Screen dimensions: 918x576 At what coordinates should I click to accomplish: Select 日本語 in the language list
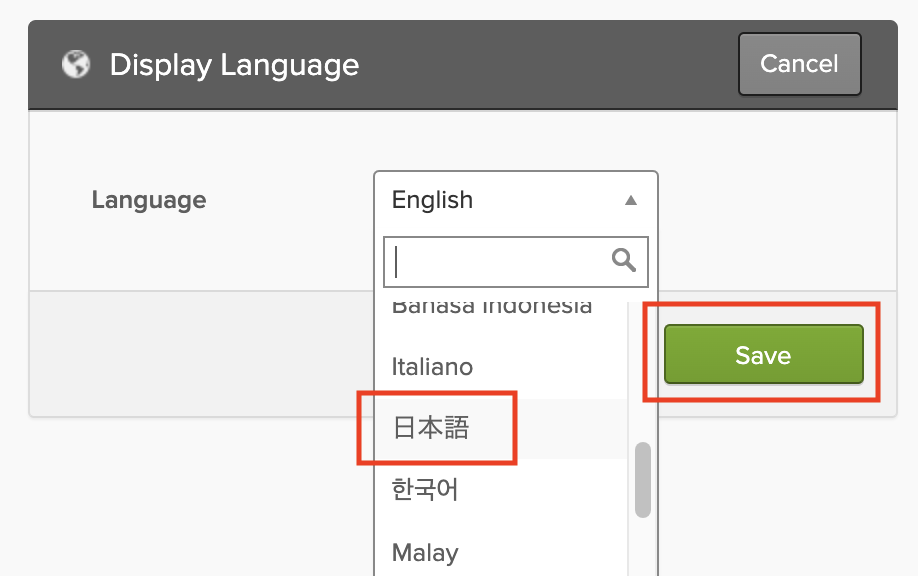(x=431, y=428)
